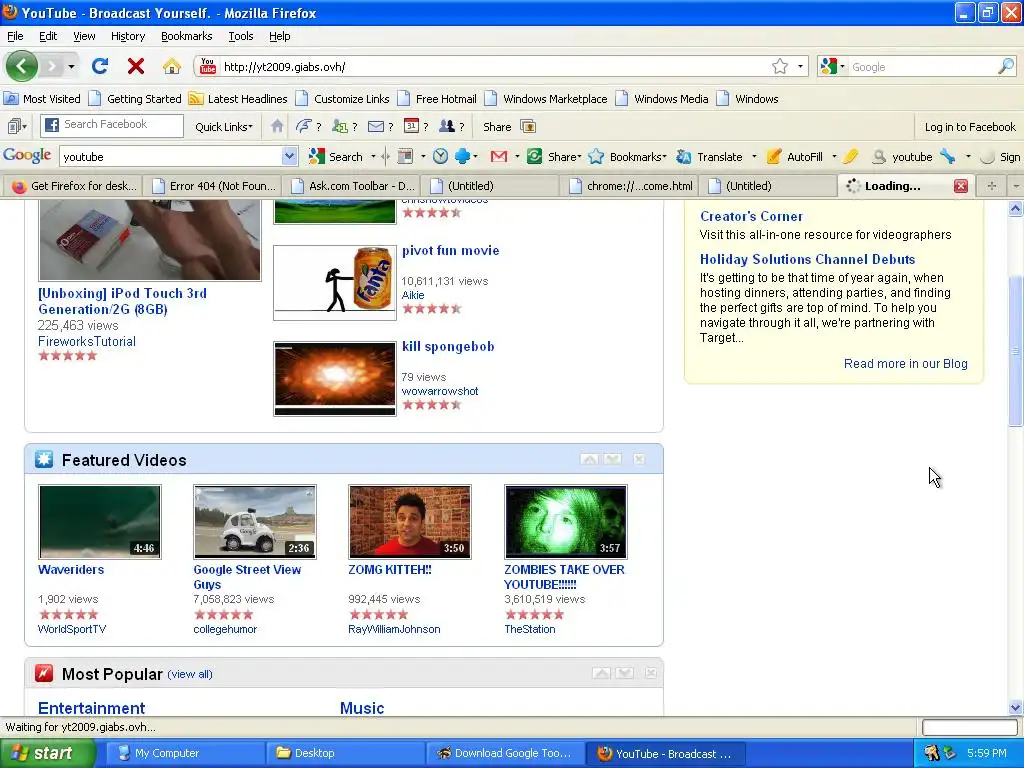This screenshot has width=1024, height=768.
Task: Move the Most Popular module down
Action: (624, 673)
